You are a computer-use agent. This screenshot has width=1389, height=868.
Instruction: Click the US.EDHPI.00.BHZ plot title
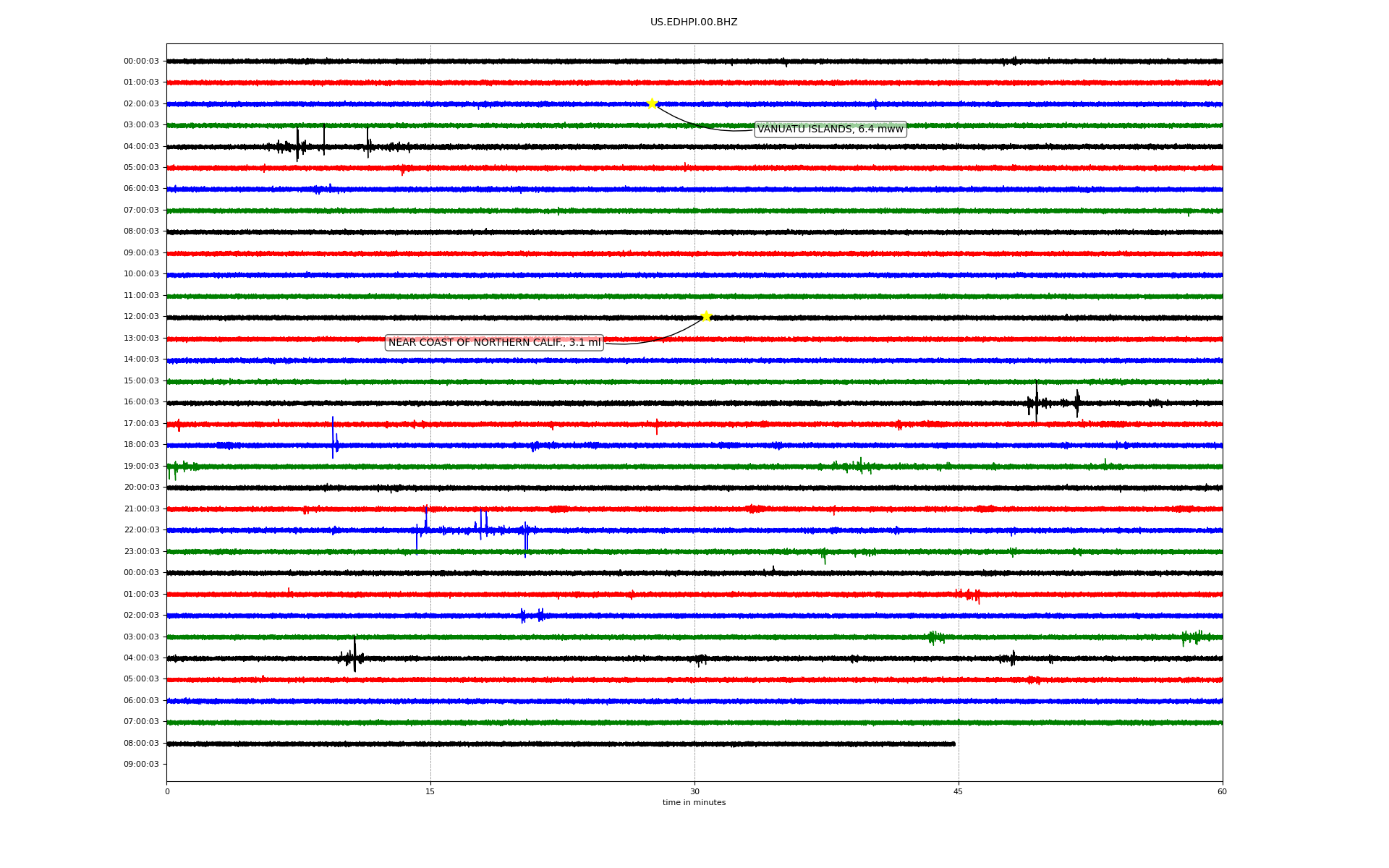click(x=694, y=22)
